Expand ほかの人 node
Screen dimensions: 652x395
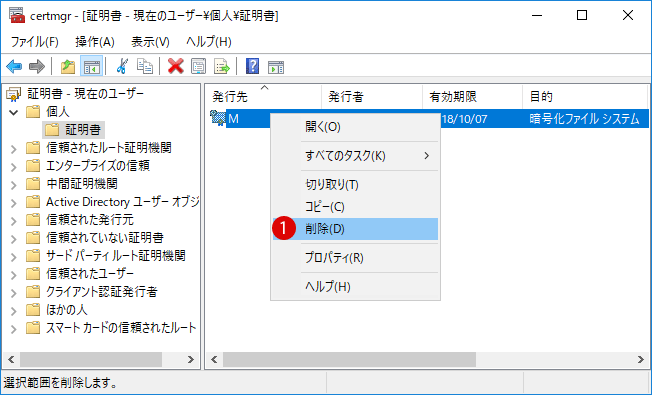[x=13, y=311]
